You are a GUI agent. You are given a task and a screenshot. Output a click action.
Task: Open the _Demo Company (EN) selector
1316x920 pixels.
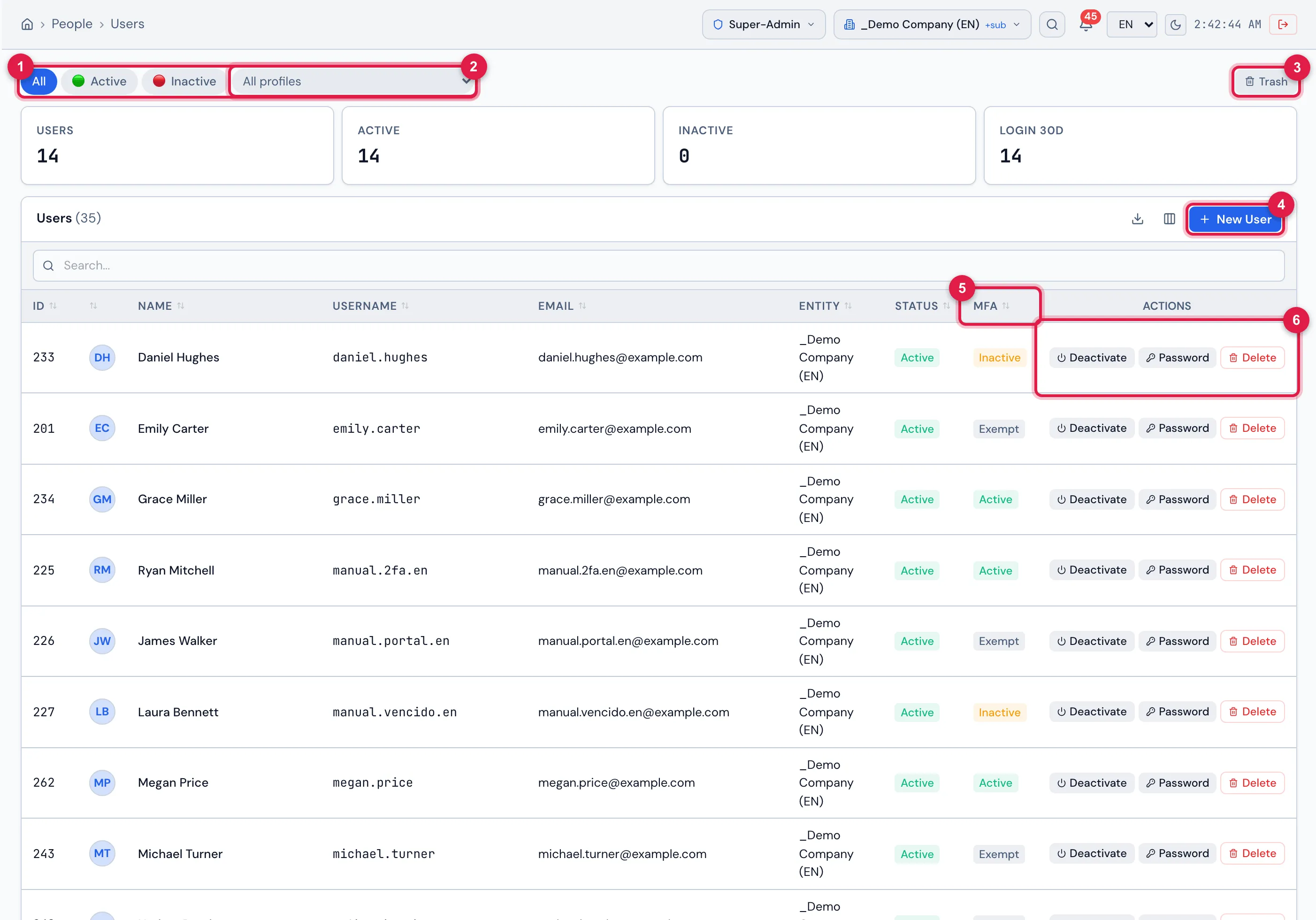[x=932, y=24]
